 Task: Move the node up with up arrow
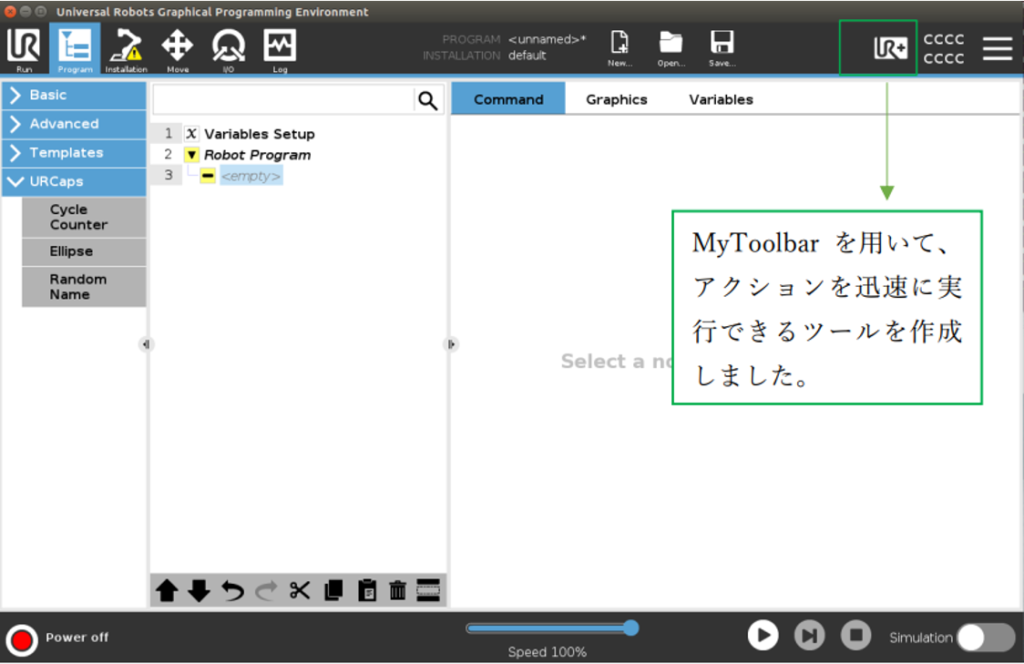tap(167, 591)
